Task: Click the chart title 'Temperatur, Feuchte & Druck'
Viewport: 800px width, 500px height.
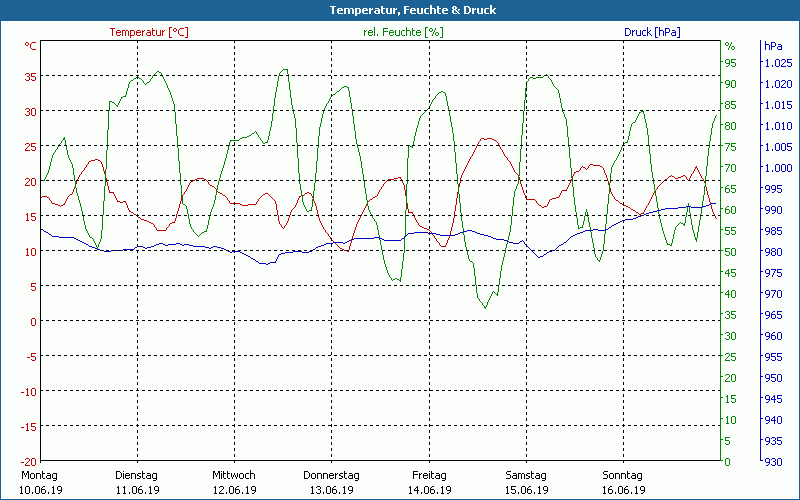Action: click(x=413, y=10)
